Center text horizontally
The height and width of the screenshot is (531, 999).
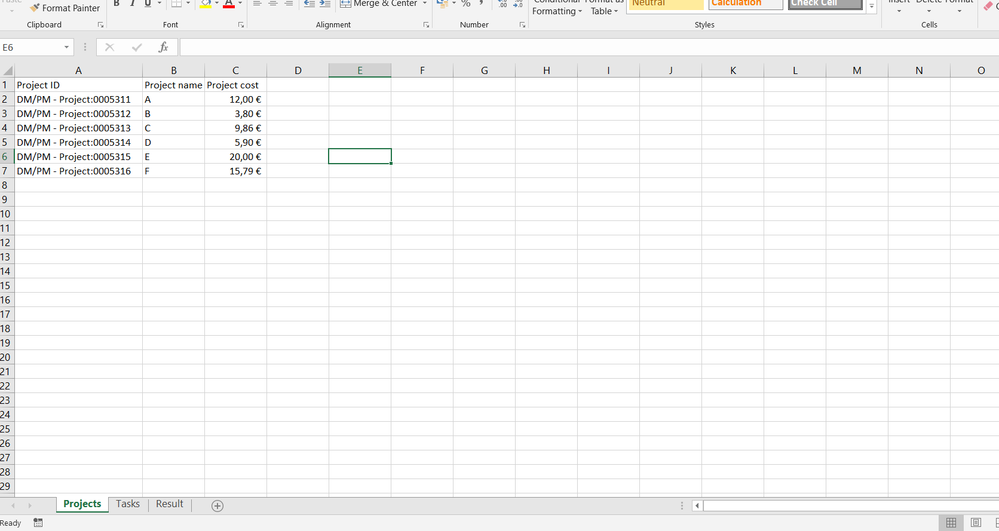(273, 3)
